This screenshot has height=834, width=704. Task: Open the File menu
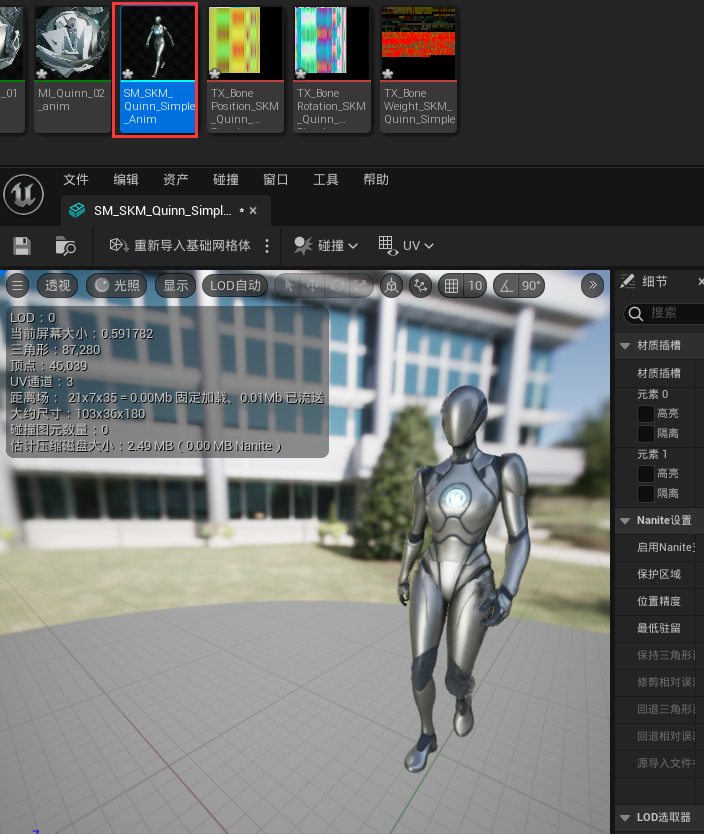tap(76, 180)
